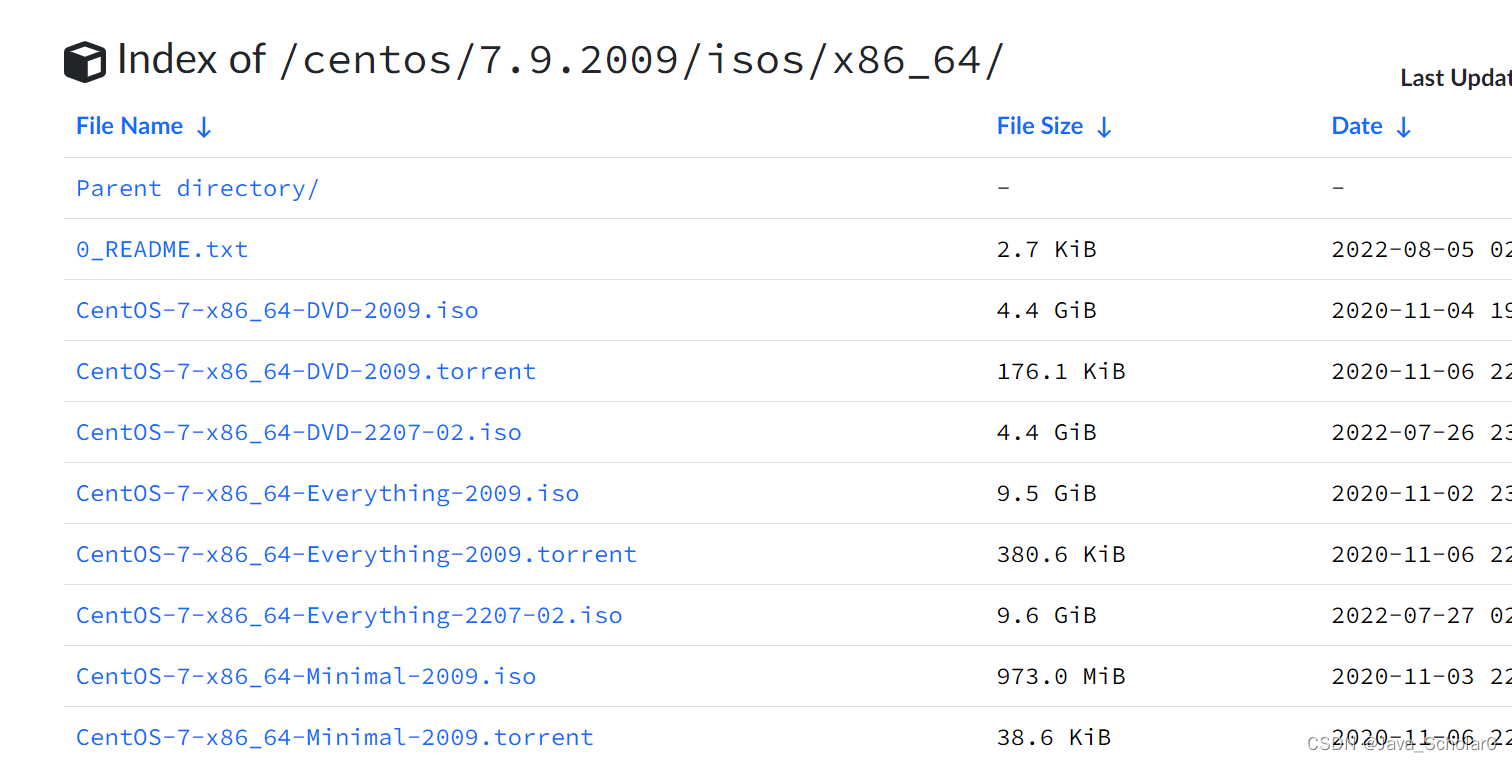
Task: Click the Last Update label
Action: [x=1456, y=78]
